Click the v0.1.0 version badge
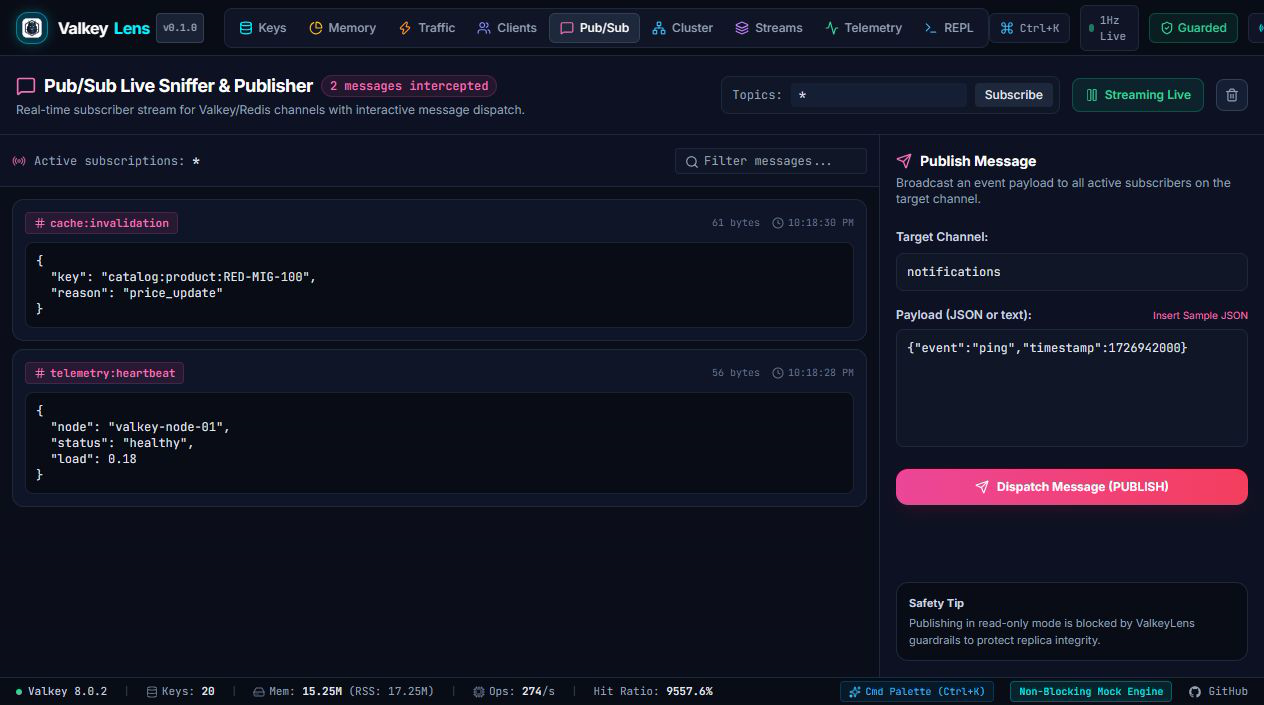This screenshot has height=705, width=1264. tap(180, 28)
